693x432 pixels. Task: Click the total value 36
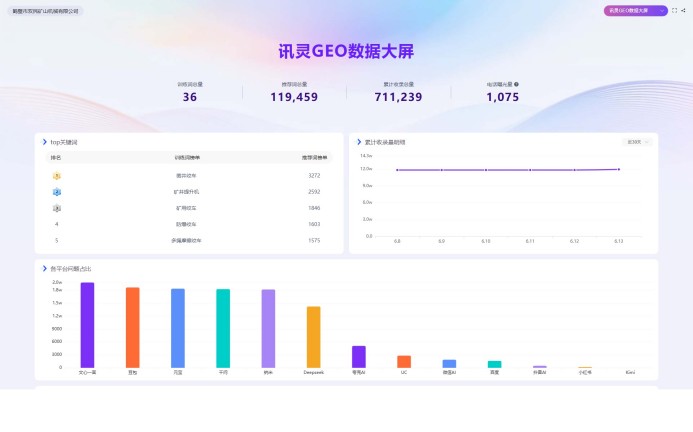click(x=190, y=97)
